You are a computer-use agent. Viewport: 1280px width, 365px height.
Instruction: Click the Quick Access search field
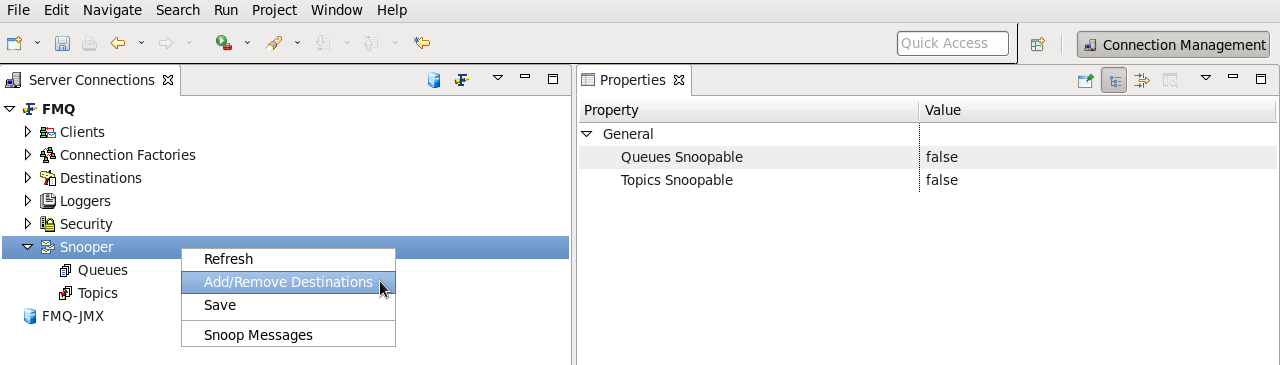pyautogui.click(x=952, y=43)
